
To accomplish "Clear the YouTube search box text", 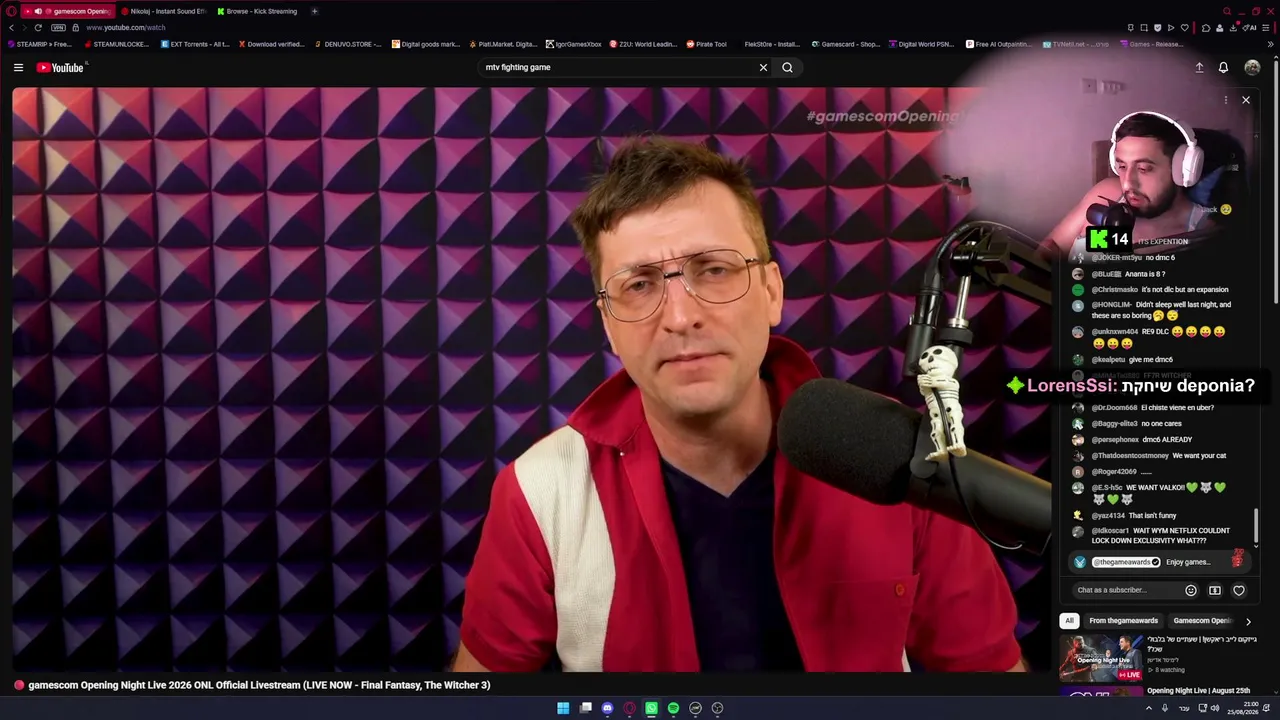I will click(763, 67).
